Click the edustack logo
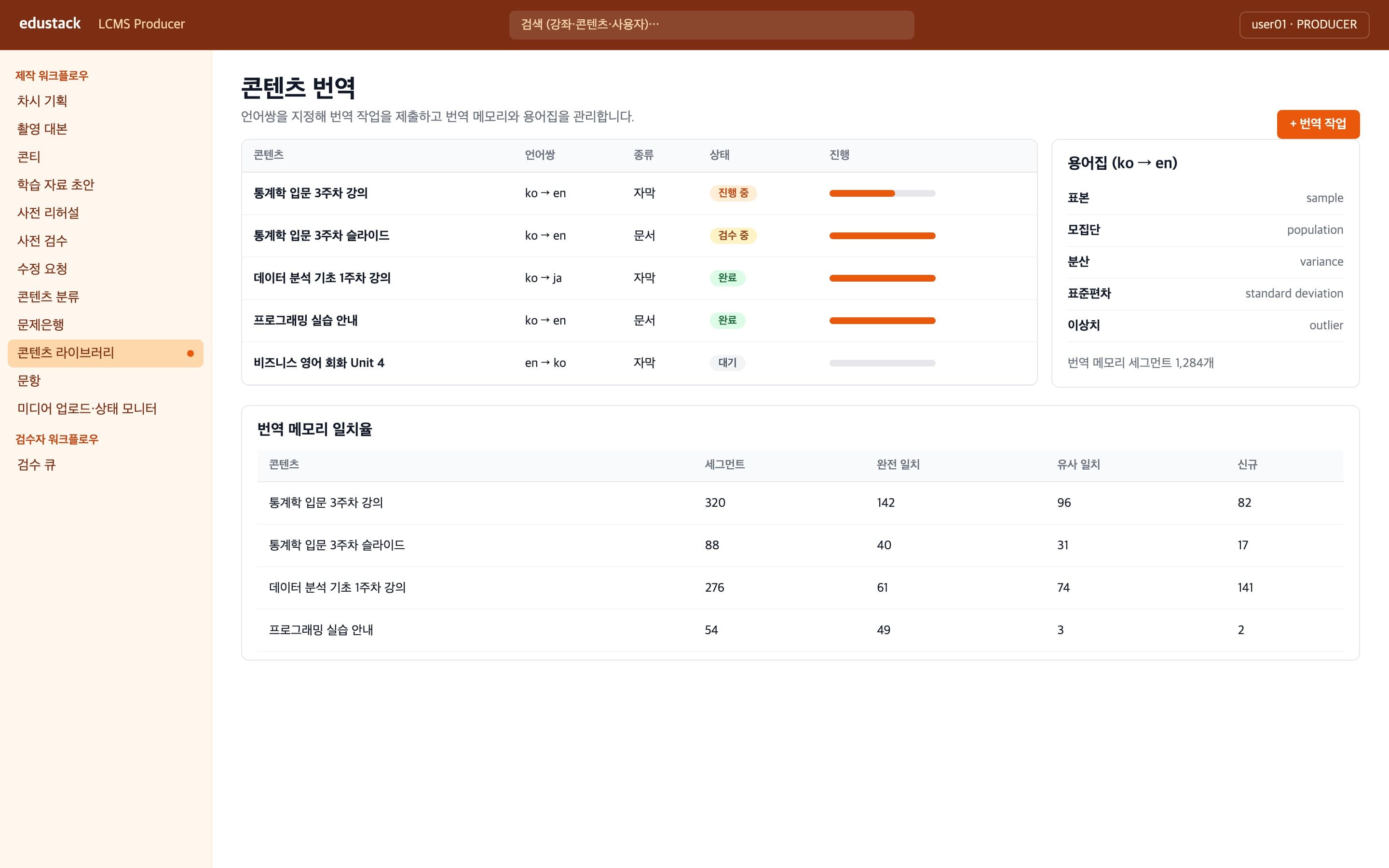This screenshot has height=868, width=1389. click(x=50, y=24)
